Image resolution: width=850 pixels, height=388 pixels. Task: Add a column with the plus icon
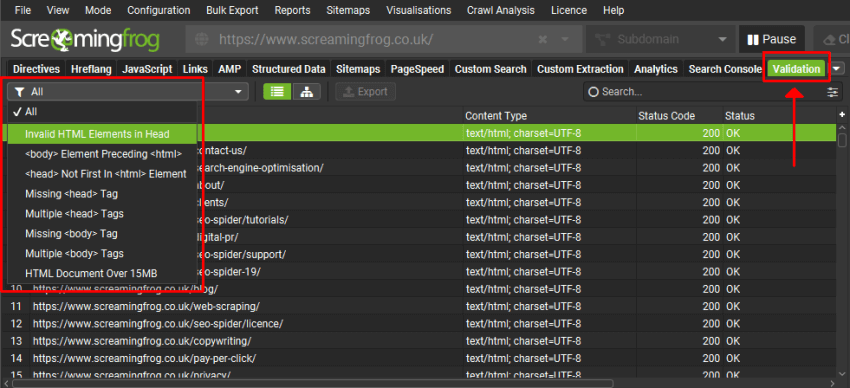[842, 115]
